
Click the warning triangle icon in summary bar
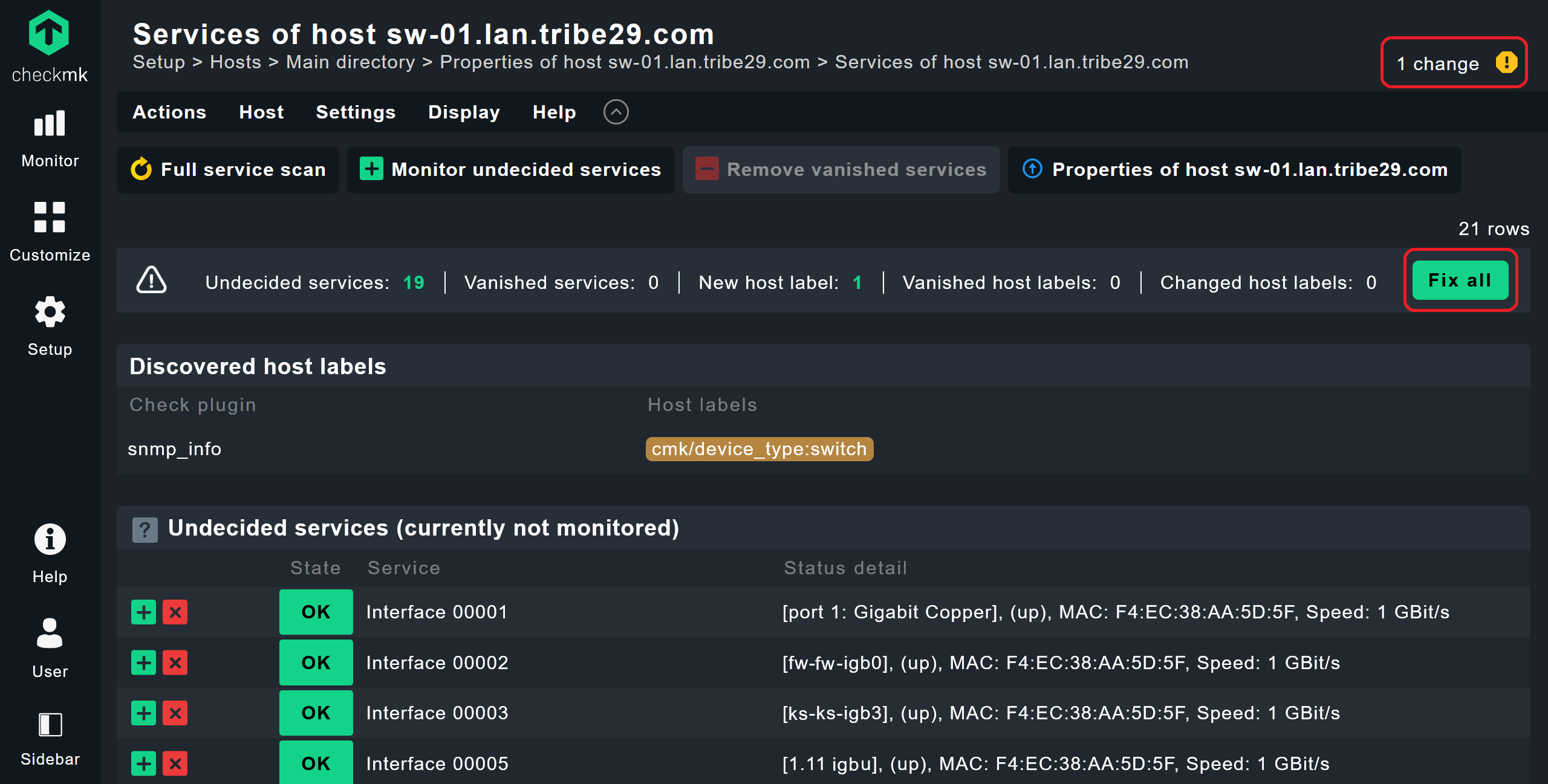pyautogui.click(x=151, y=280)
